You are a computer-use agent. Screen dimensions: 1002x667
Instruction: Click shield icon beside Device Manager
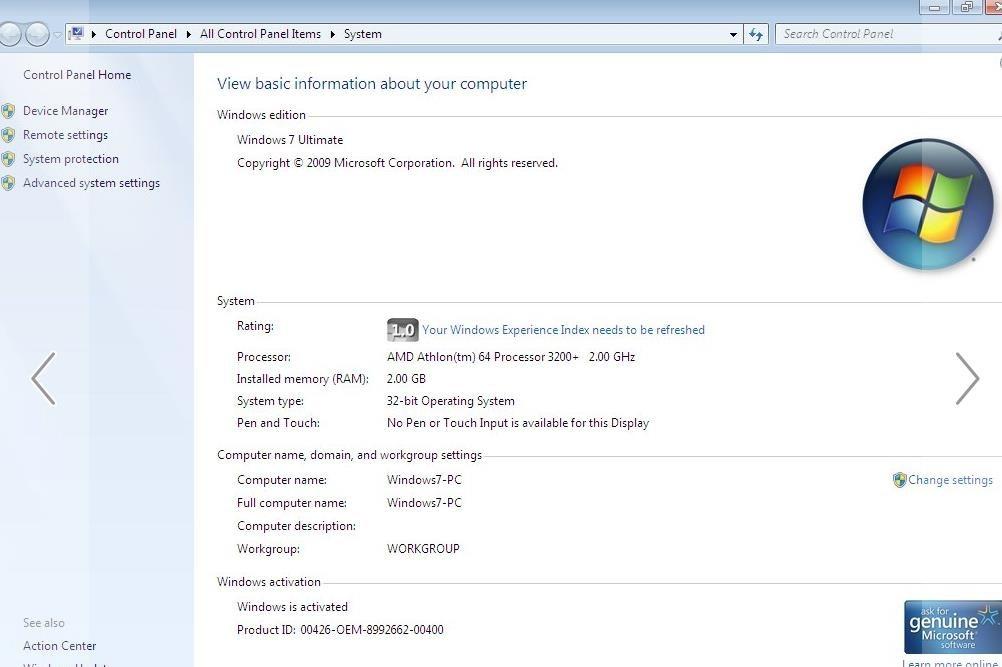[x=8, y=111]
